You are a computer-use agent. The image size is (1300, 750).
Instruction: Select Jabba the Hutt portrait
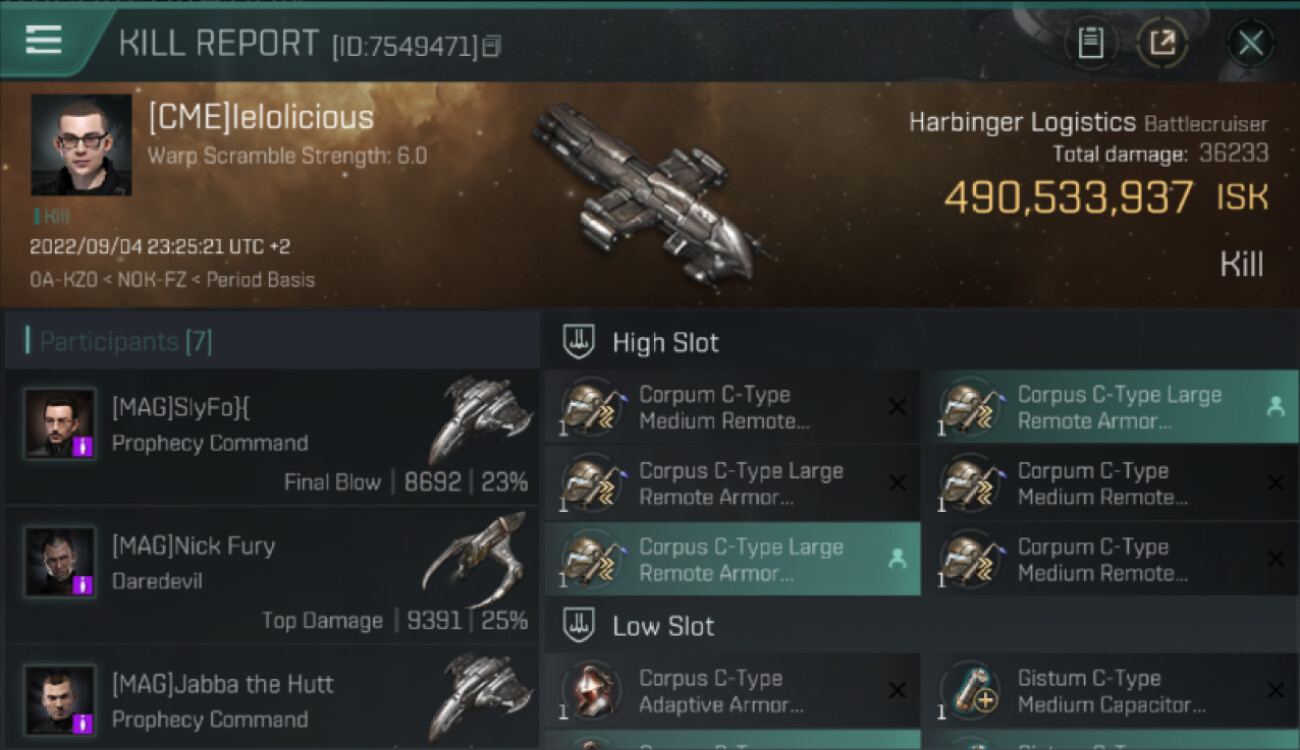click(x=60, y=700)
